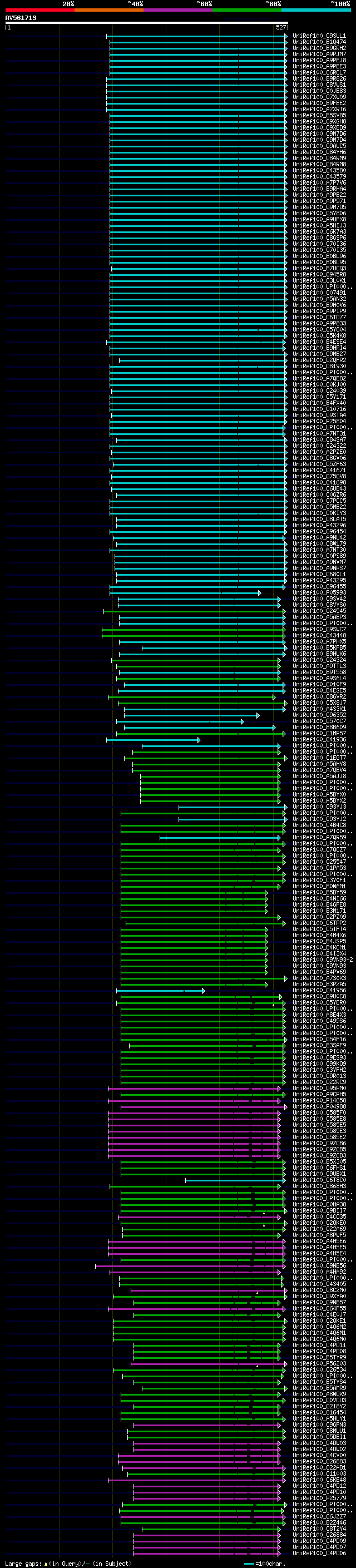Open hit UniRef100_Q9SUL1
The height and width of the screenshot is (1568, 356).
[x=319, y=36]
